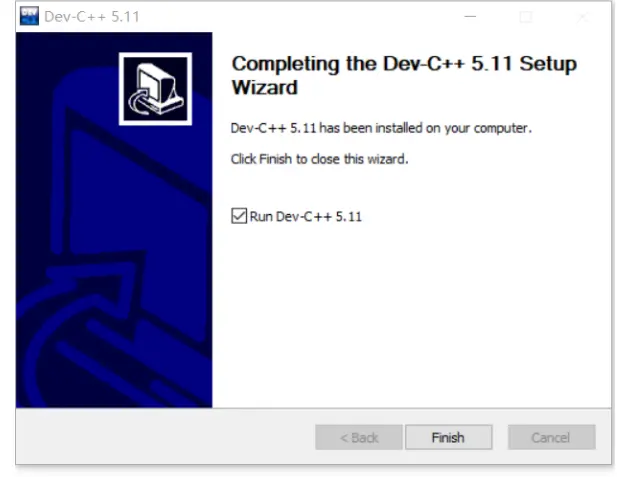Image resolution: width=617 pixels, height=477 pixels.
Task: Click the disabled Back button
Action: 358,437
